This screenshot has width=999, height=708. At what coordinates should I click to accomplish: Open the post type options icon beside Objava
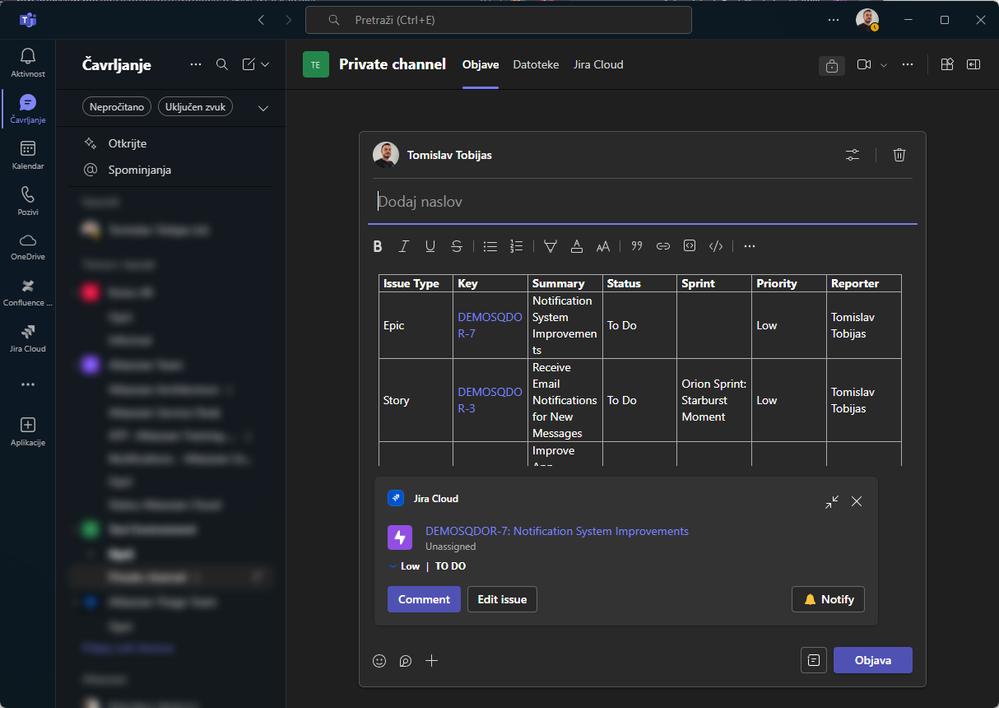[814, 660]
